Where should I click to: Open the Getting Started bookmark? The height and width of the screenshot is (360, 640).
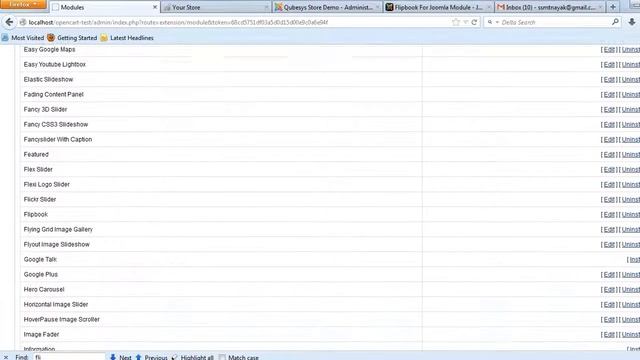click(72, 38)
